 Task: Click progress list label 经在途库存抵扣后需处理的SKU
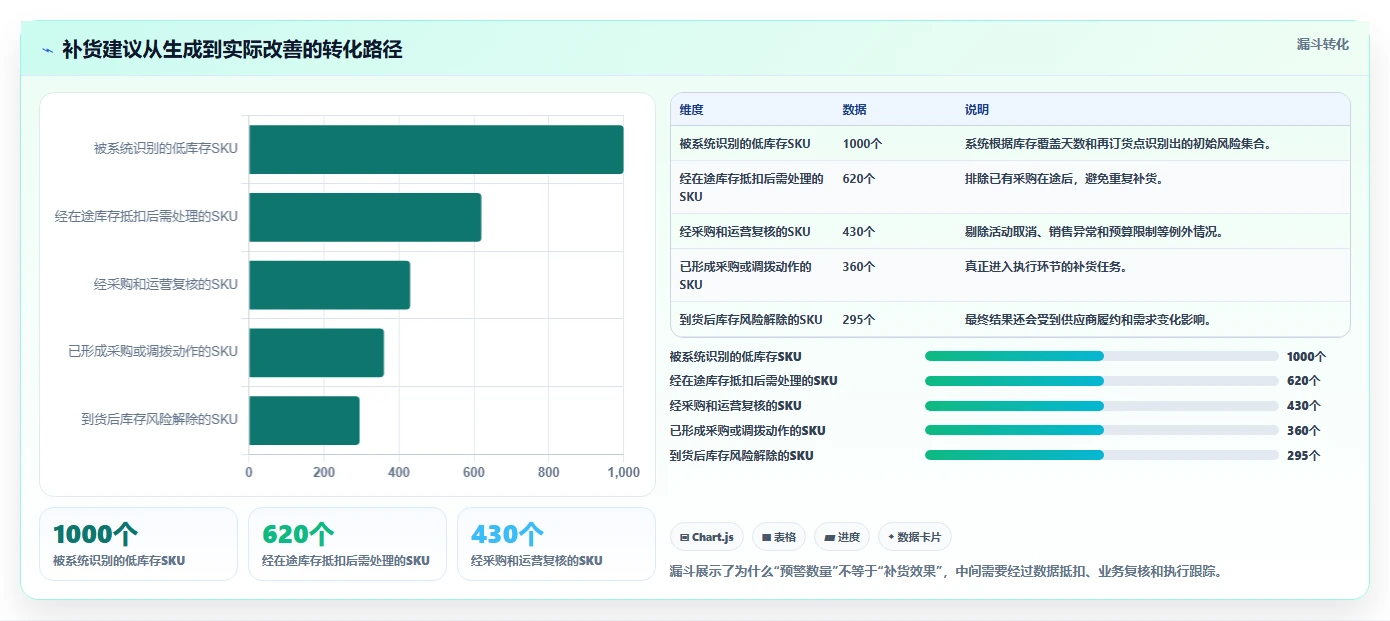753,381
